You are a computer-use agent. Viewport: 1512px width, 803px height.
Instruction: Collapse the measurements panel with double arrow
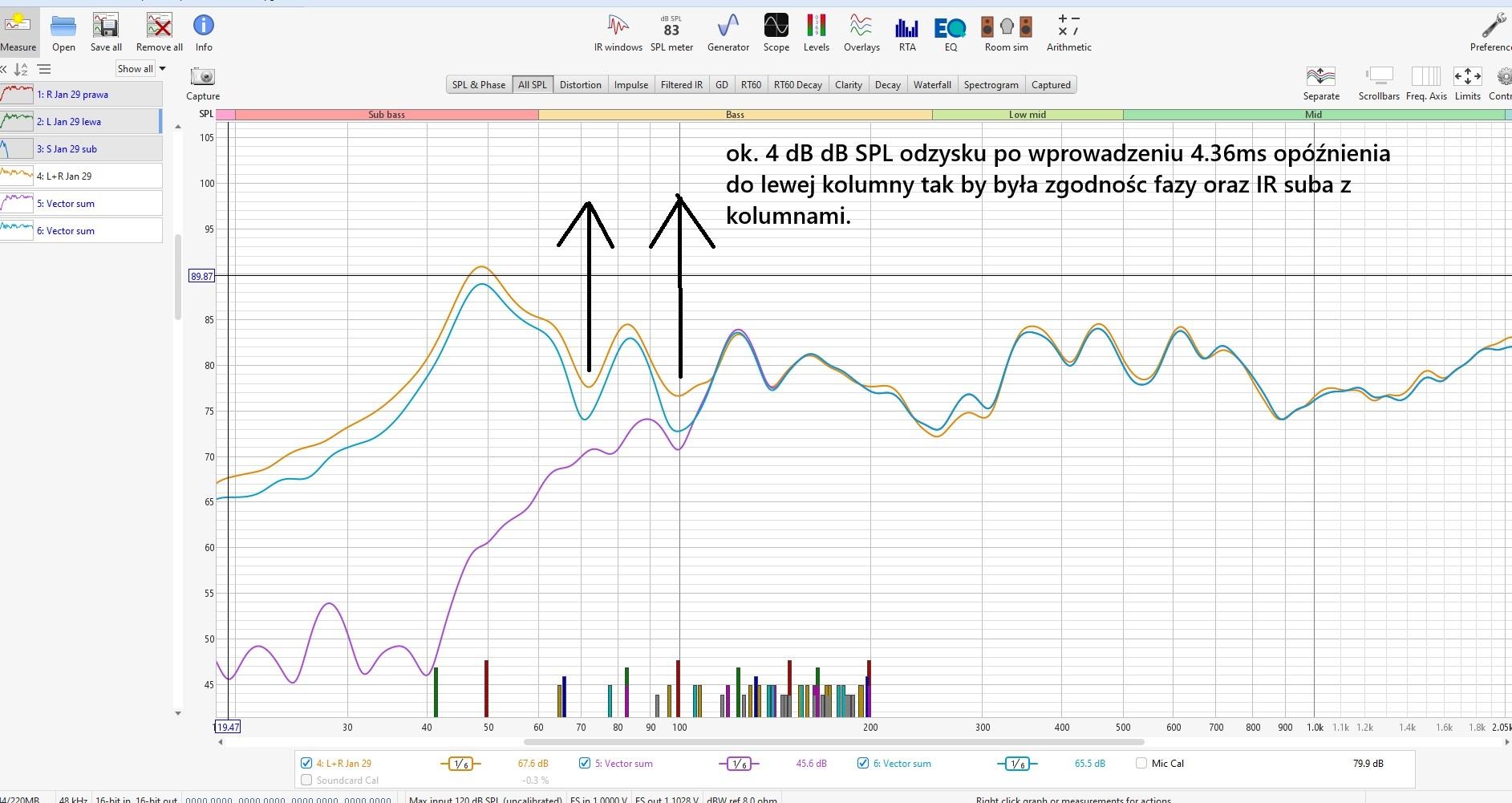4,70
